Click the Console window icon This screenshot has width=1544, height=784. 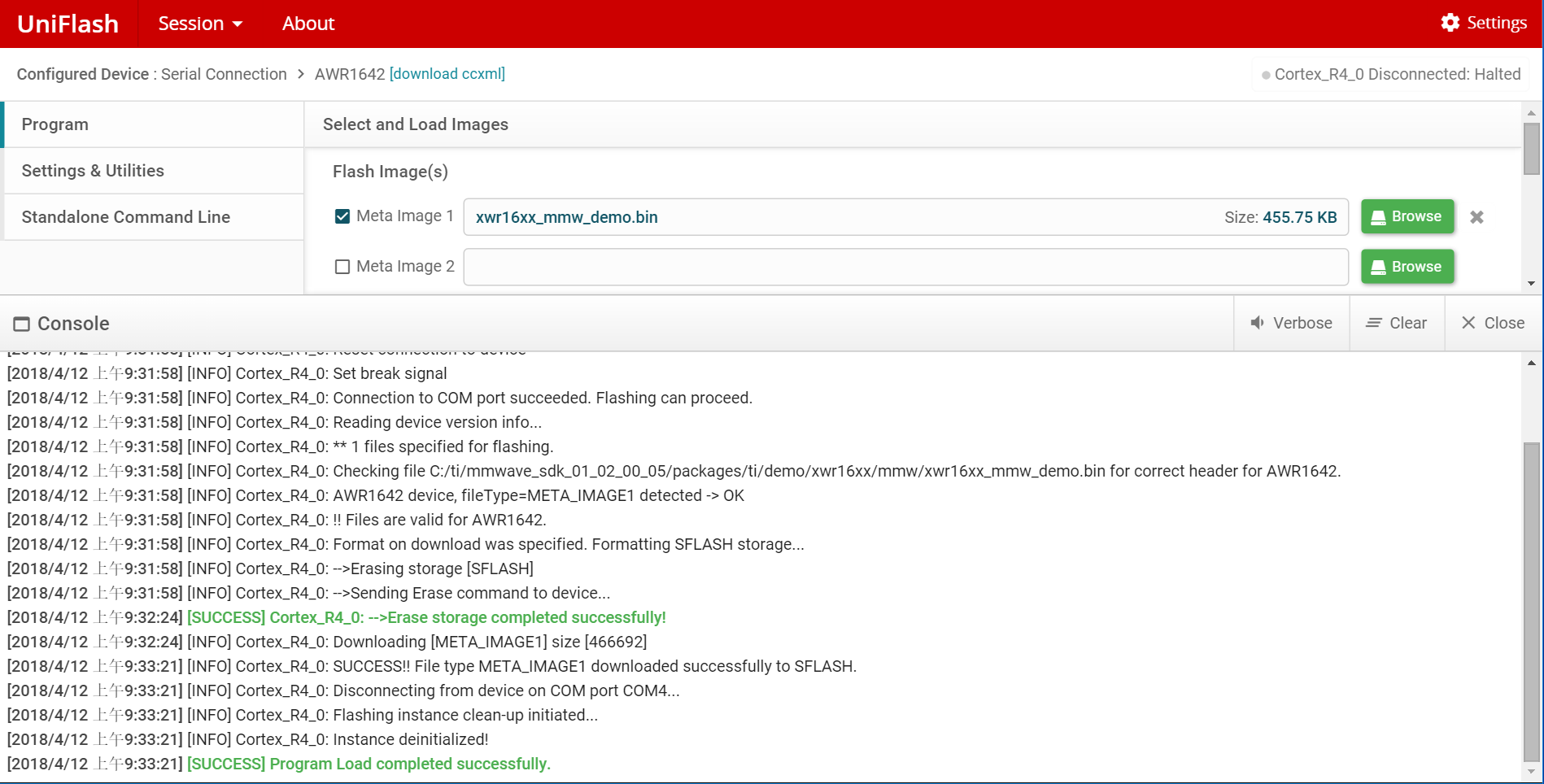pos(22,324)
